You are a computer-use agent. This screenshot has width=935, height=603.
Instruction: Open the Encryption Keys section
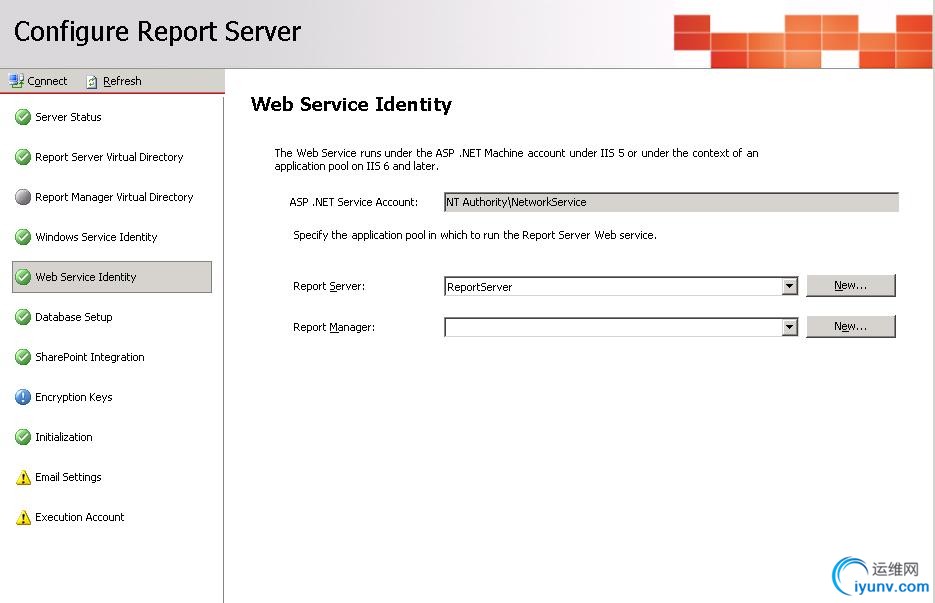pos(73,397)
